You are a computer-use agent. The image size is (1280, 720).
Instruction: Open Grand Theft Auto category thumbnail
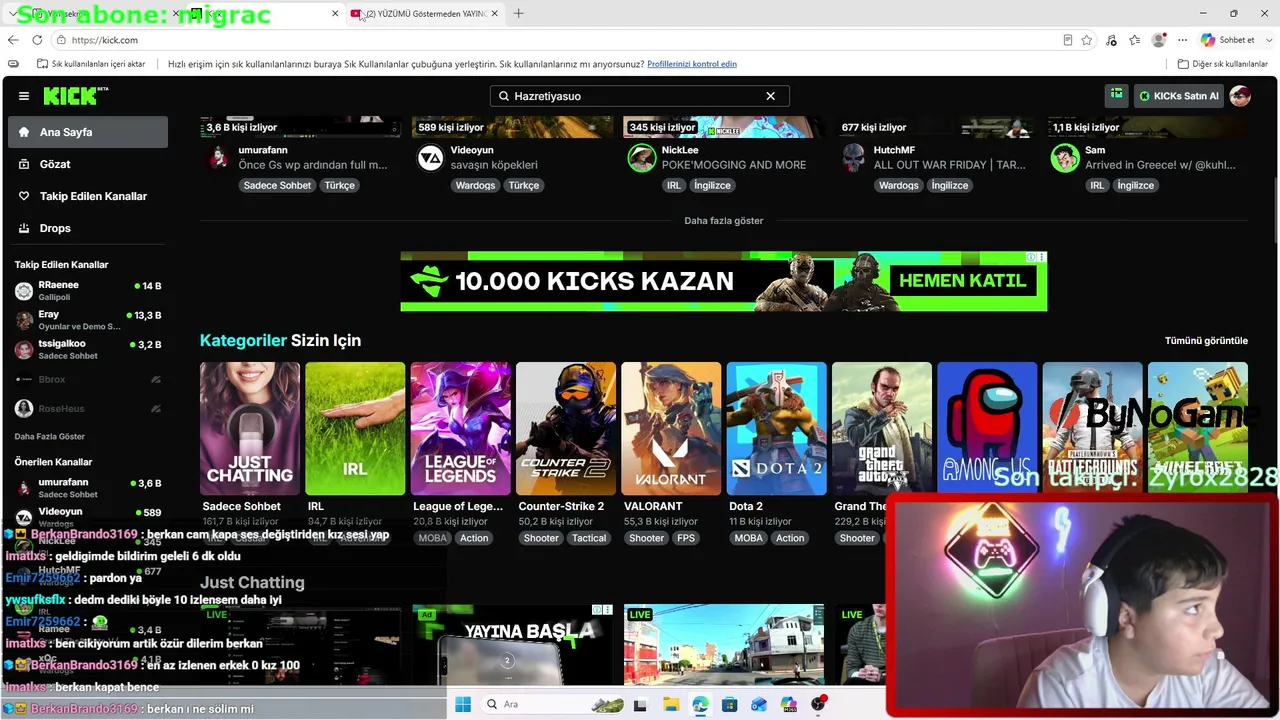click(x=882, y=428)
